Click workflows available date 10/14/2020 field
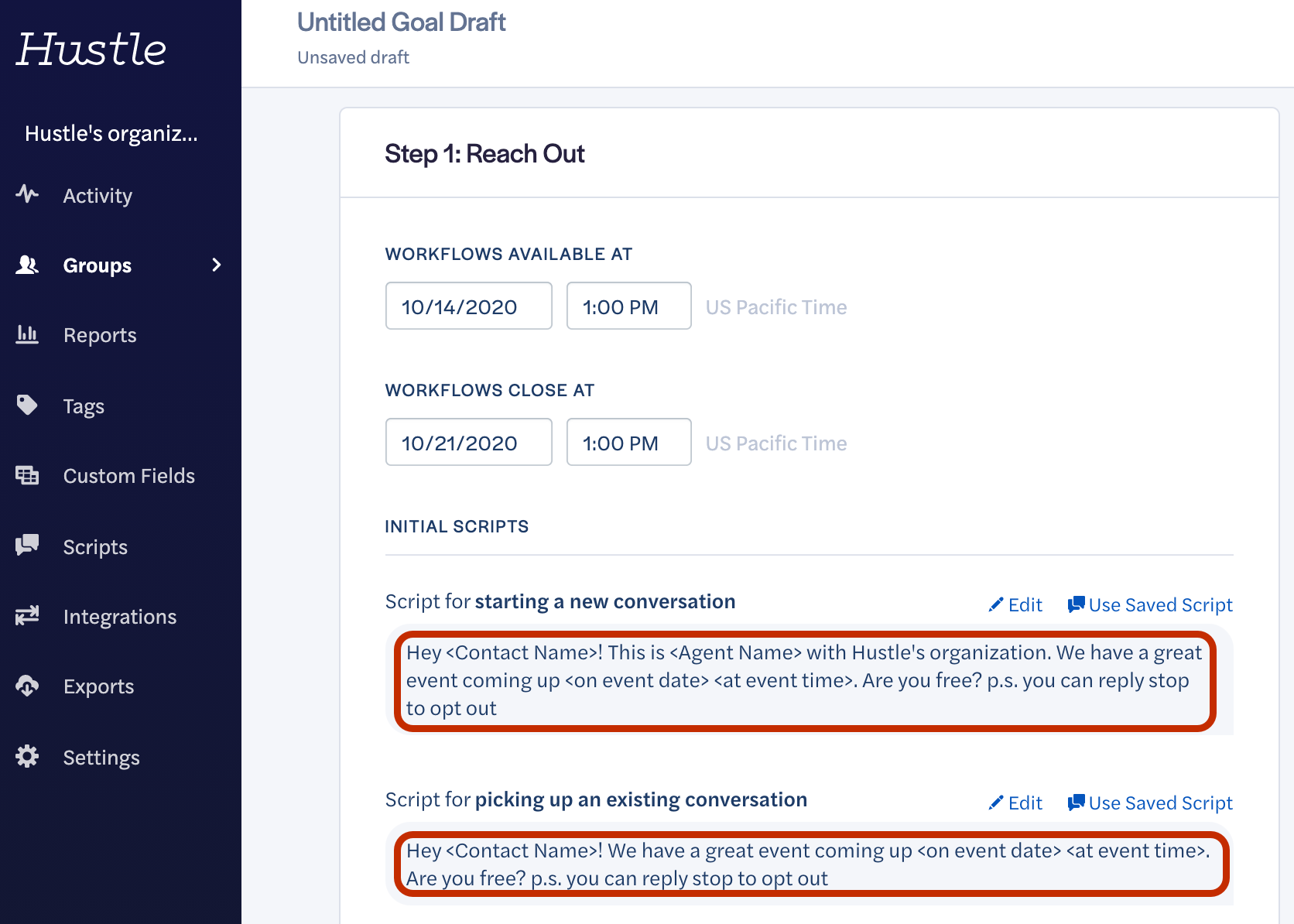This screenshot has height=924, width=1294. click(x=469, y=306)
